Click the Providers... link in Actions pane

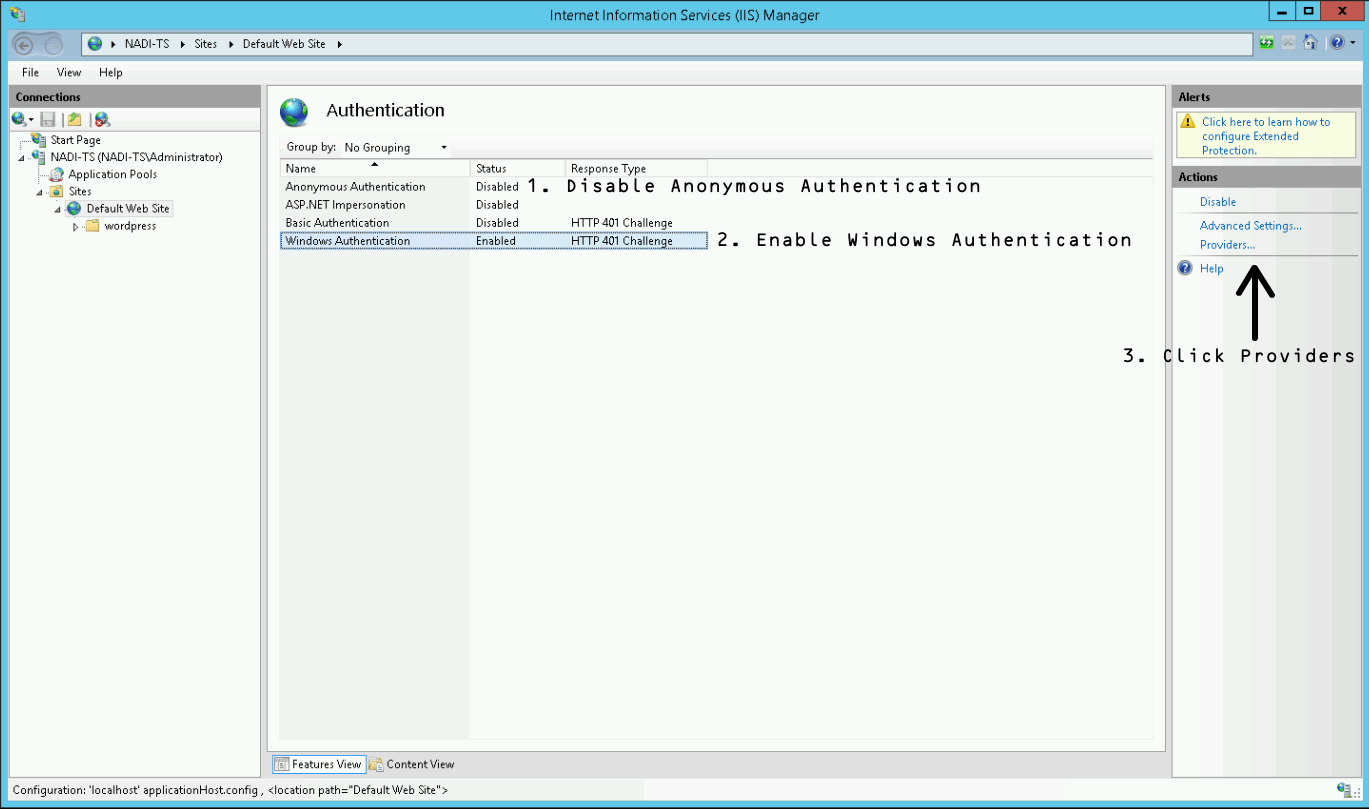coord(1227,244)
